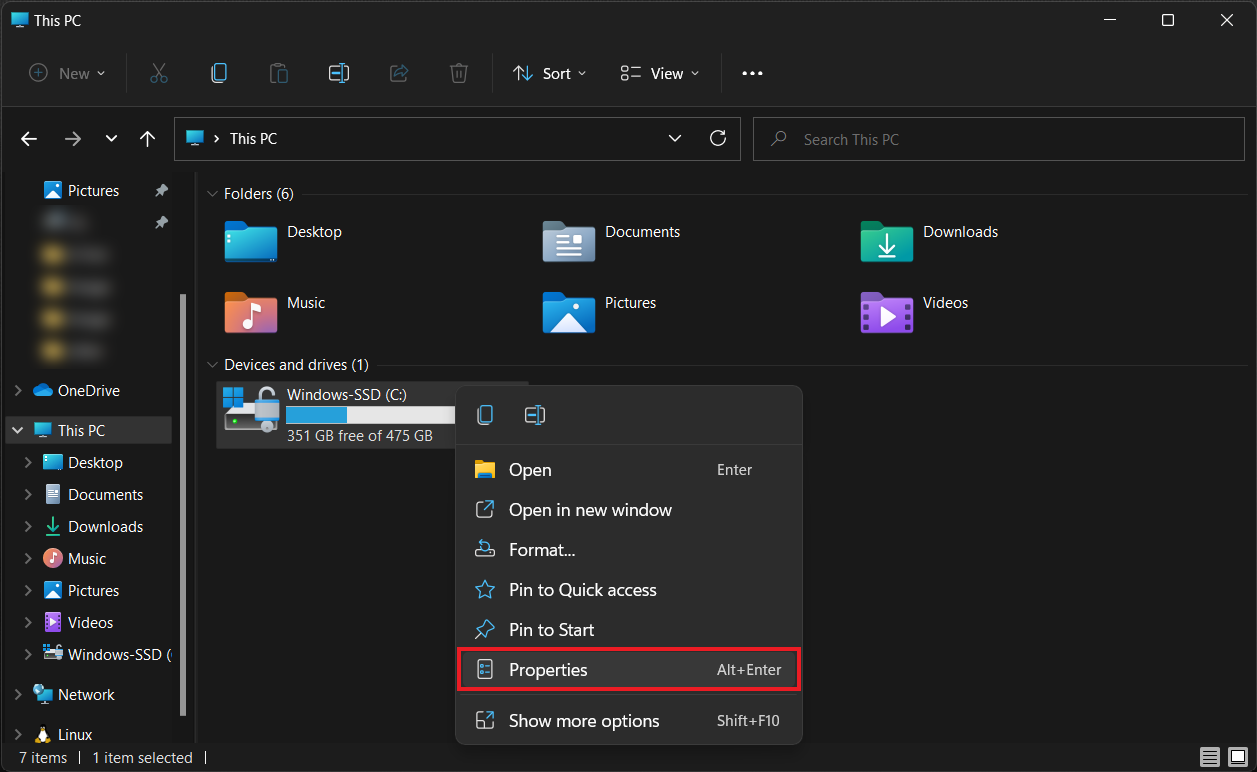The width and height of the screenshot is (1257, 772).
Task: Select the Documents folder icon
Action: click(569, 241)
